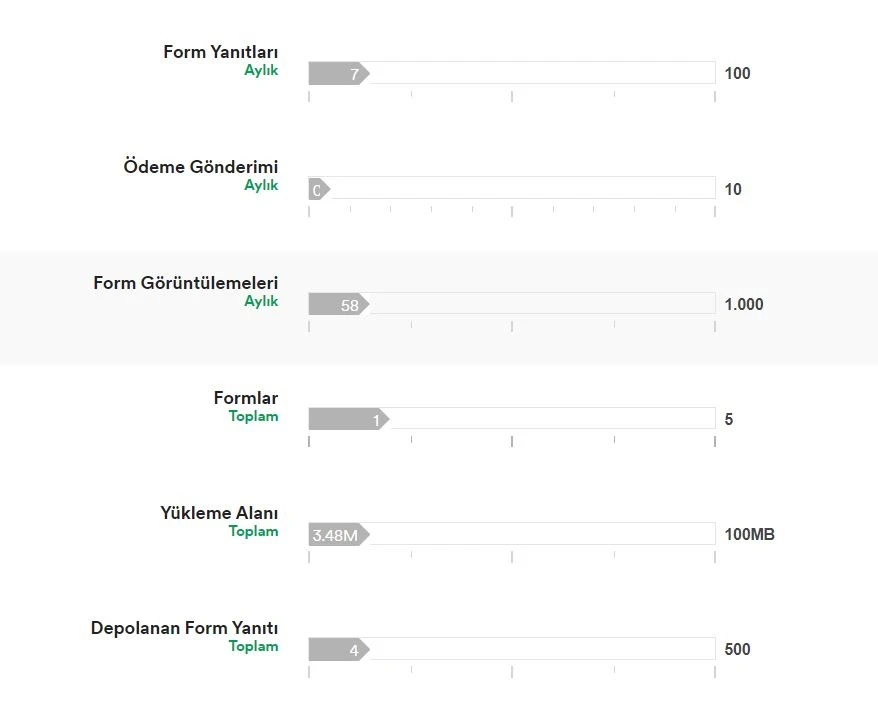Select the Ödeme Gönderimi heading

pos(201,166)
